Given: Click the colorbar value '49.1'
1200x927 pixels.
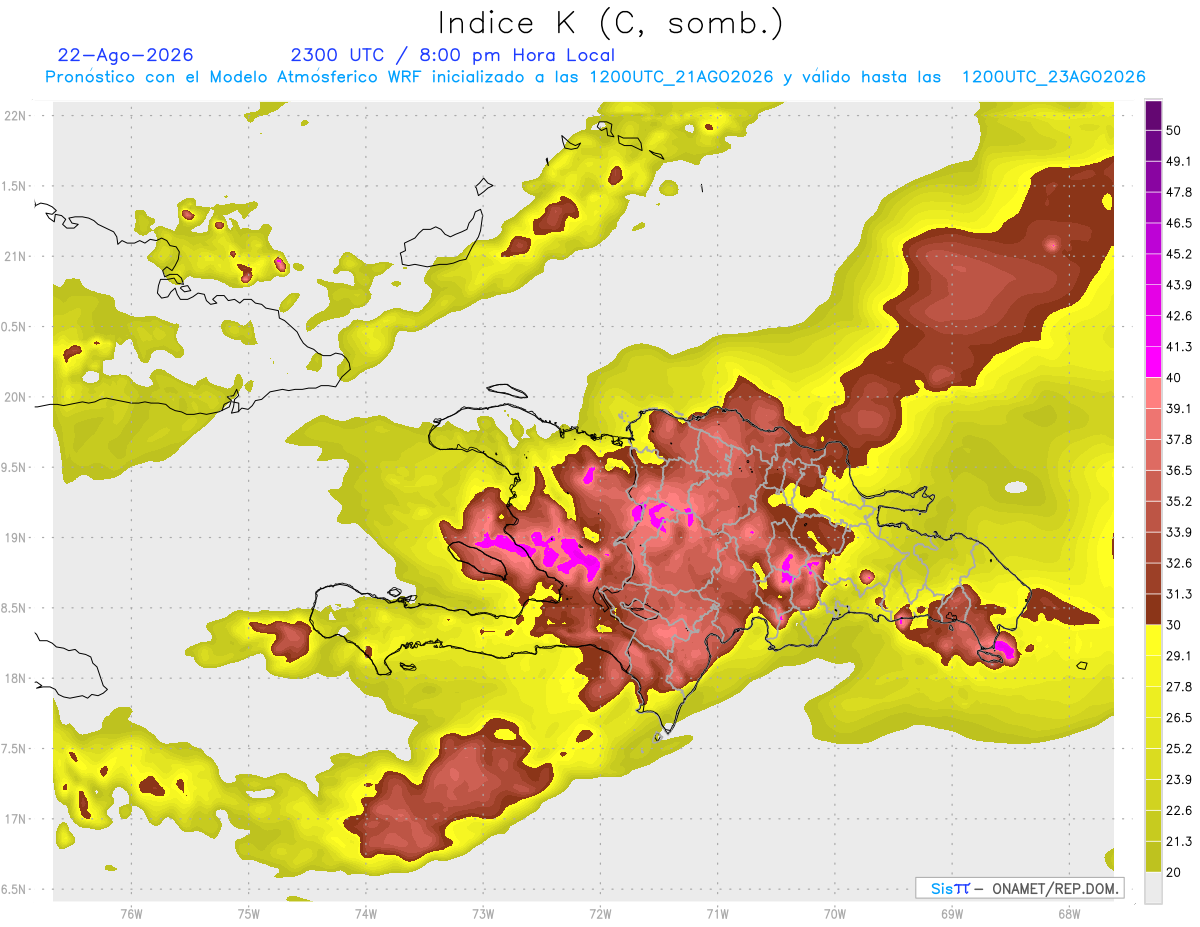Looking at the screenshot, I should 1178,161.
